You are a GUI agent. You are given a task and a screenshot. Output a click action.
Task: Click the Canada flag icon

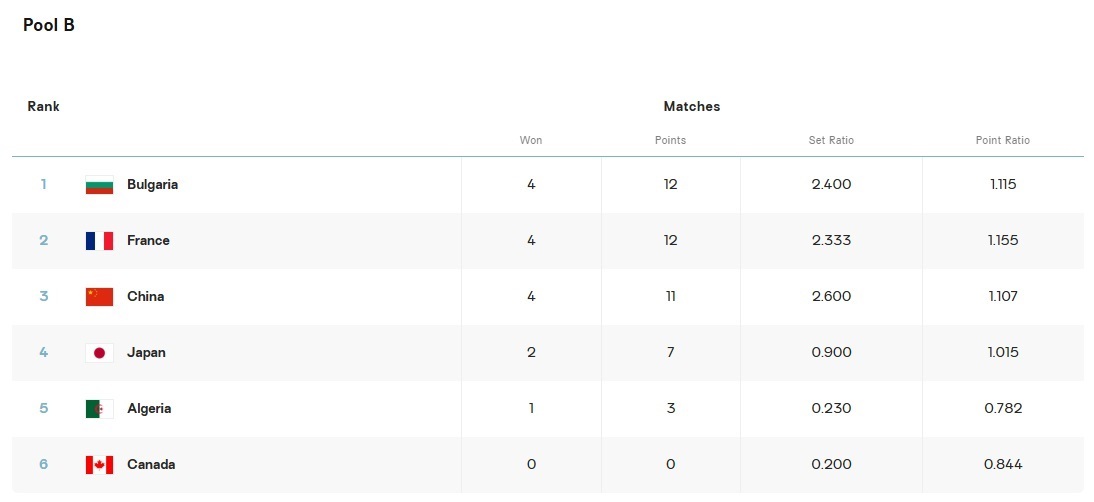[99, 465]
